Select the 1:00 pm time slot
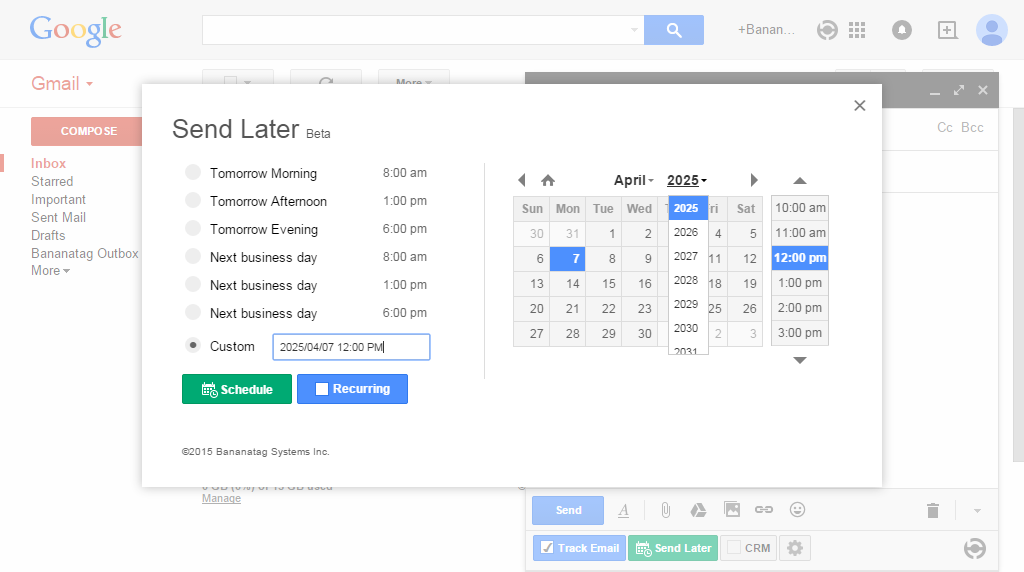The image size is (1024, 572). [800, 283]
